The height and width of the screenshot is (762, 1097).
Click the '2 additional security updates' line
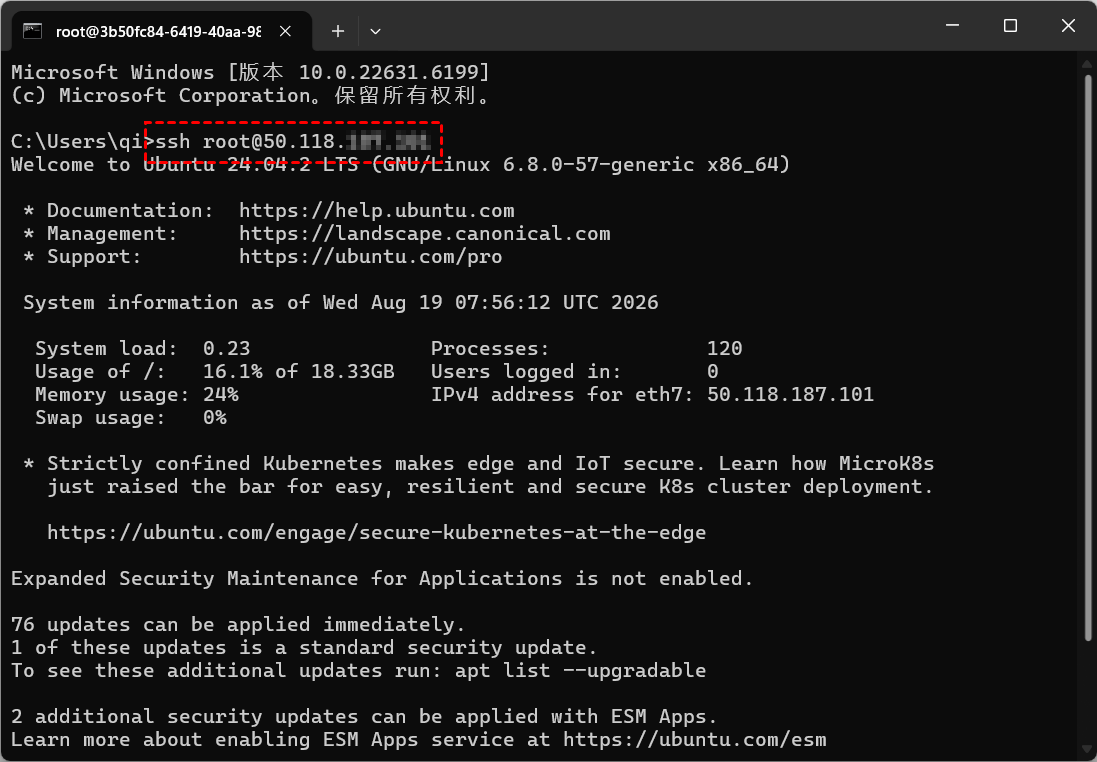(x=365, y=717)
